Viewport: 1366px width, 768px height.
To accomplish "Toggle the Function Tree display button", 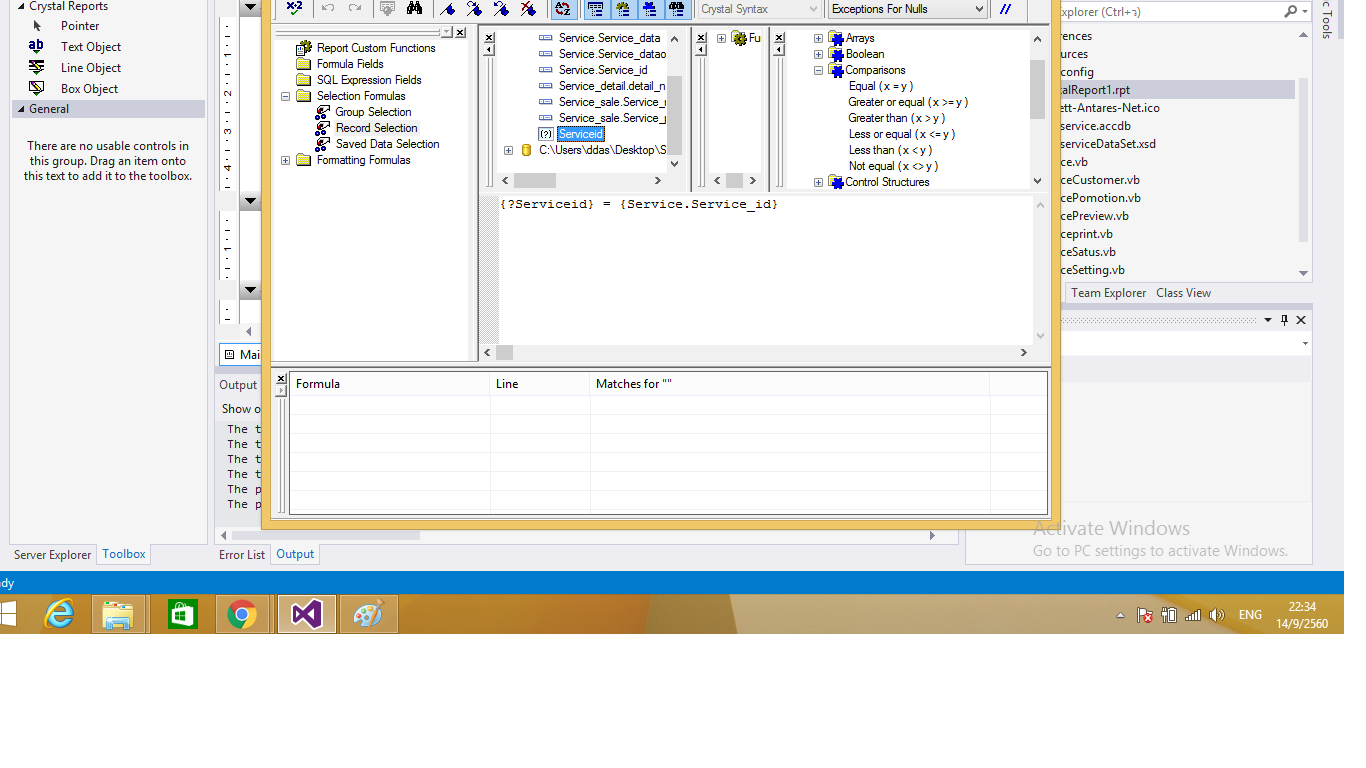I will (622, 9).
